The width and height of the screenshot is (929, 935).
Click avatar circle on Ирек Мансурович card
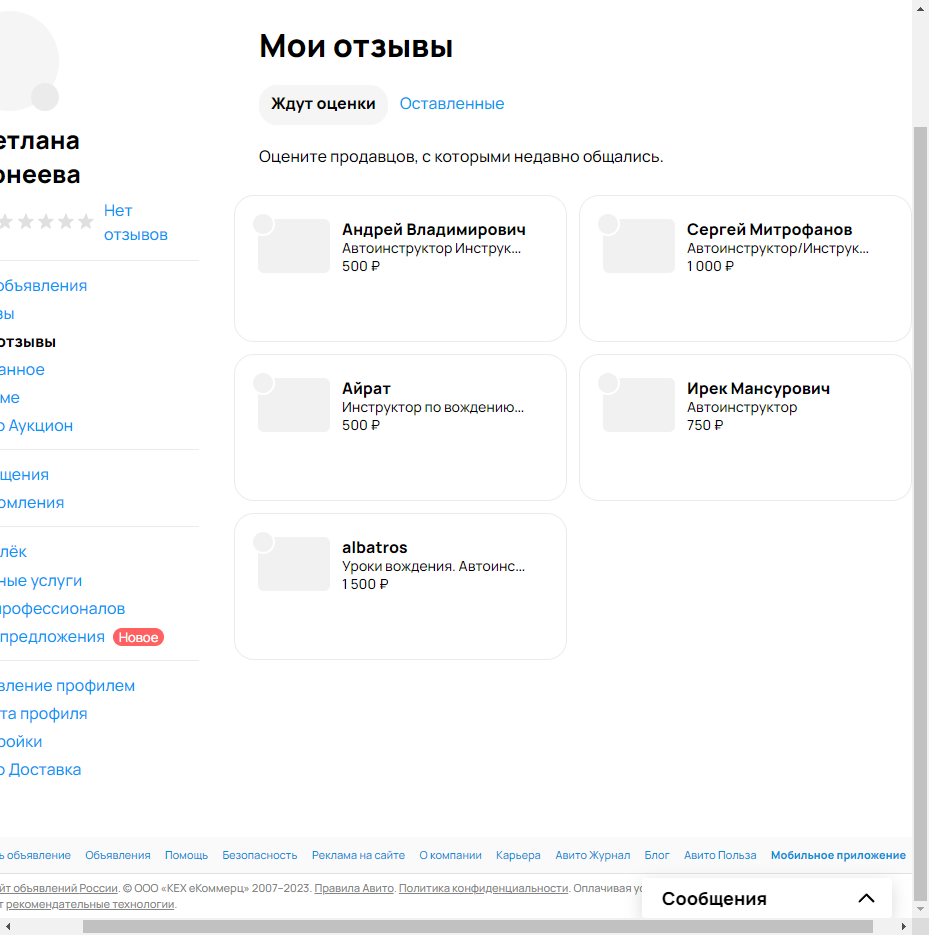coord(608,383)
